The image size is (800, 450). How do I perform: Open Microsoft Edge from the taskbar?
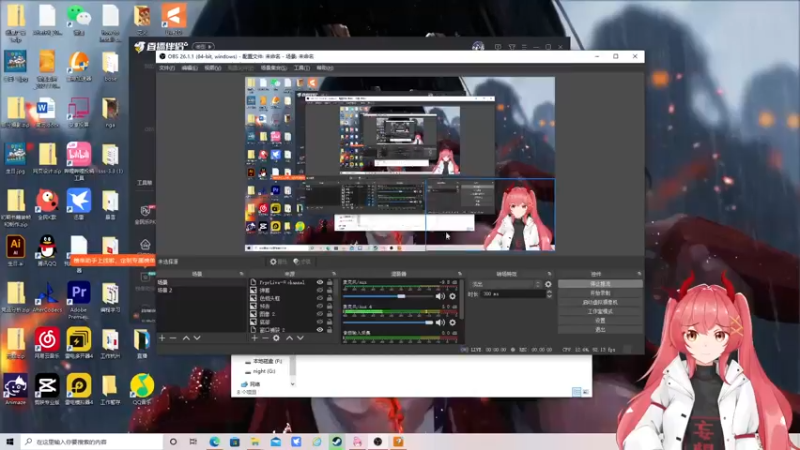214,441
